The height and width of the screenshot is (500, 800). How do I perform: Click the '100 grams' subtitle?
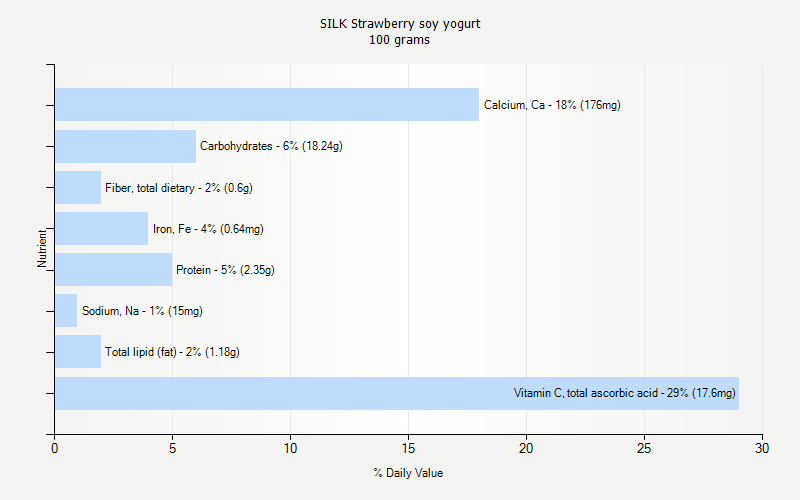[x=399, y=40]
